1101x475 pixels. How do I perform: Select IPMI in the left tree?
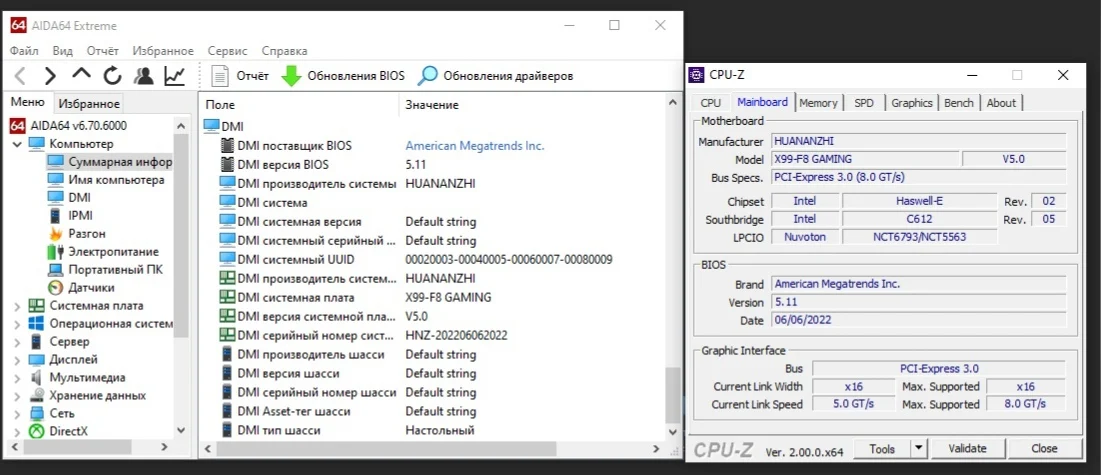[70, 216]
